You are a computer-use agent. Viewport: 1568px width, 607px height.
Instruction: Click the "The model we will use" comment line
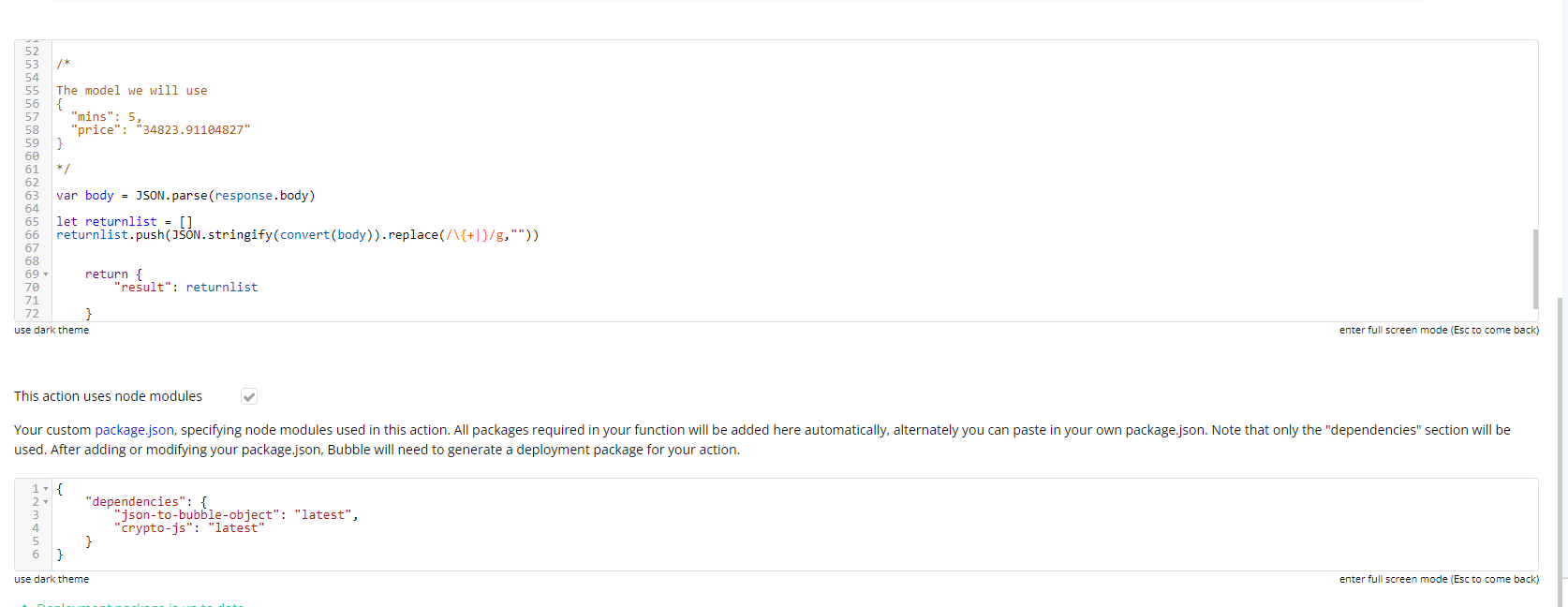coord(132,91)
